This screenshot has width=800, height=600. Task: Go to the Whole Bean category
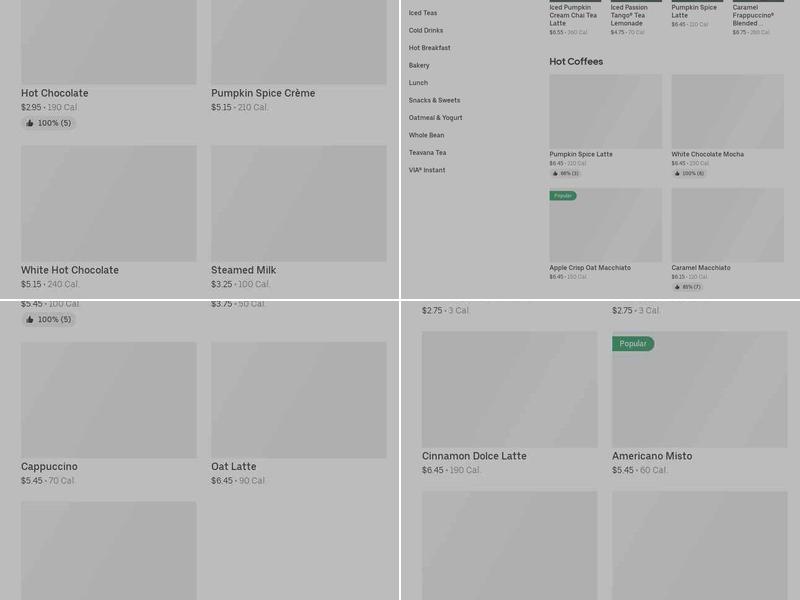pyautogui.click(x=427, y=135)
